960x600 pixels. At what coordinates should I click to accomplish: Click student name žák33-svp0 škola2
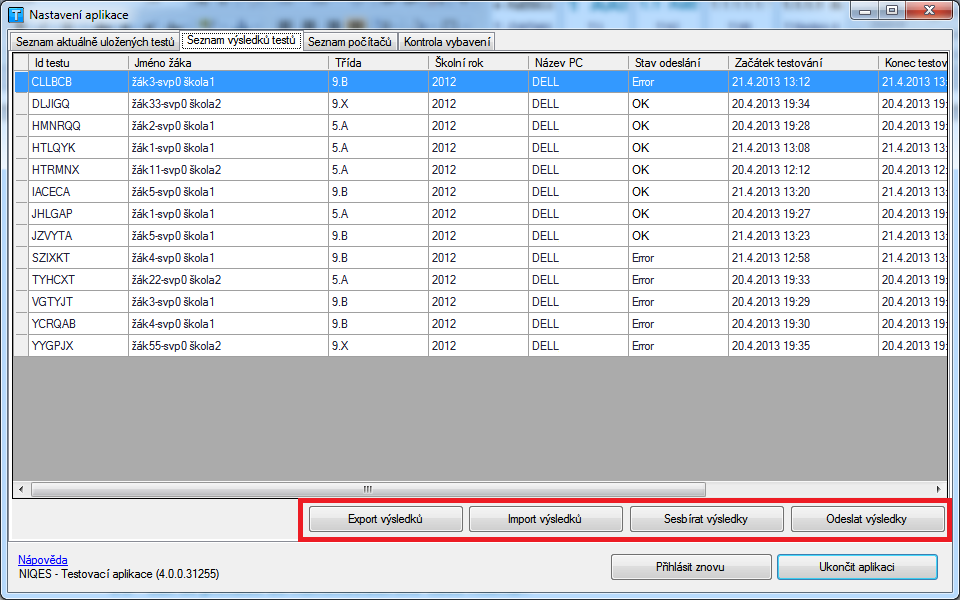[x=228, y=104]
